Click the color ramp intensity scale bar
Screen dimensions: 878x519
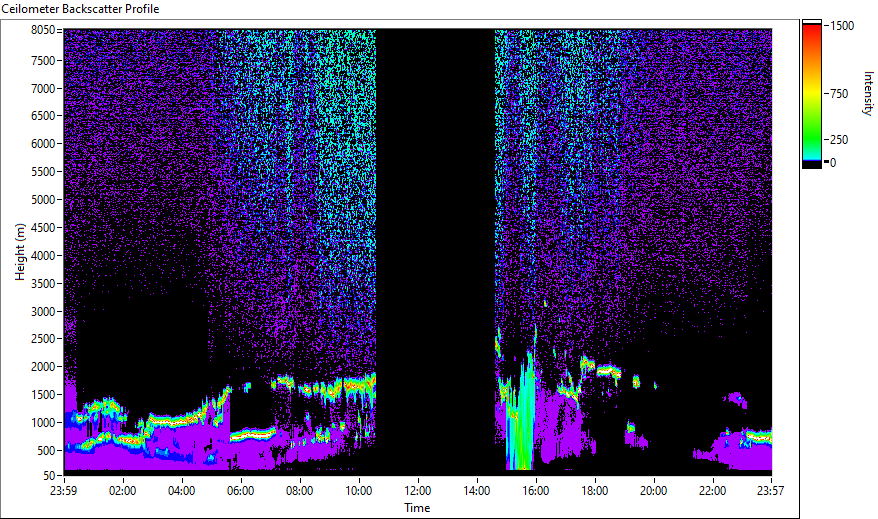coord(811,93)
